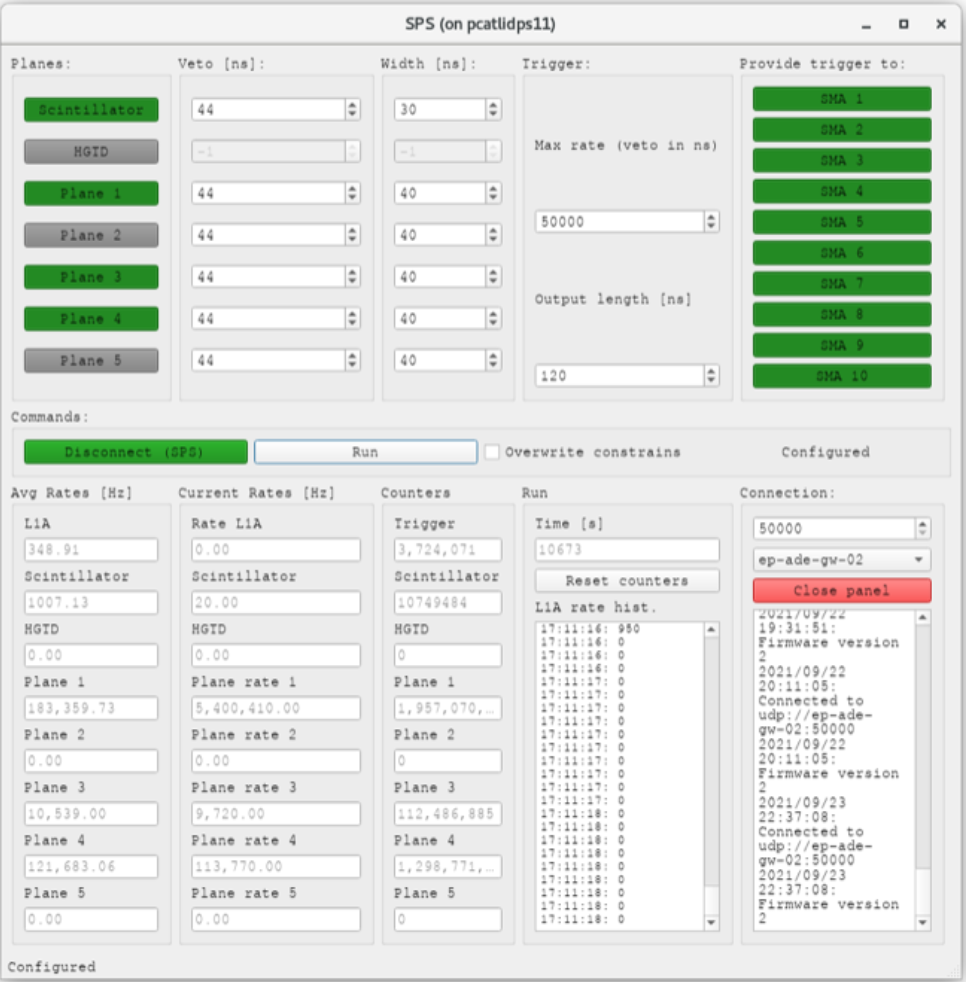966x982 pixels.
Task: Click the Max rate spinbox arrows
Action: coord(711,222)
